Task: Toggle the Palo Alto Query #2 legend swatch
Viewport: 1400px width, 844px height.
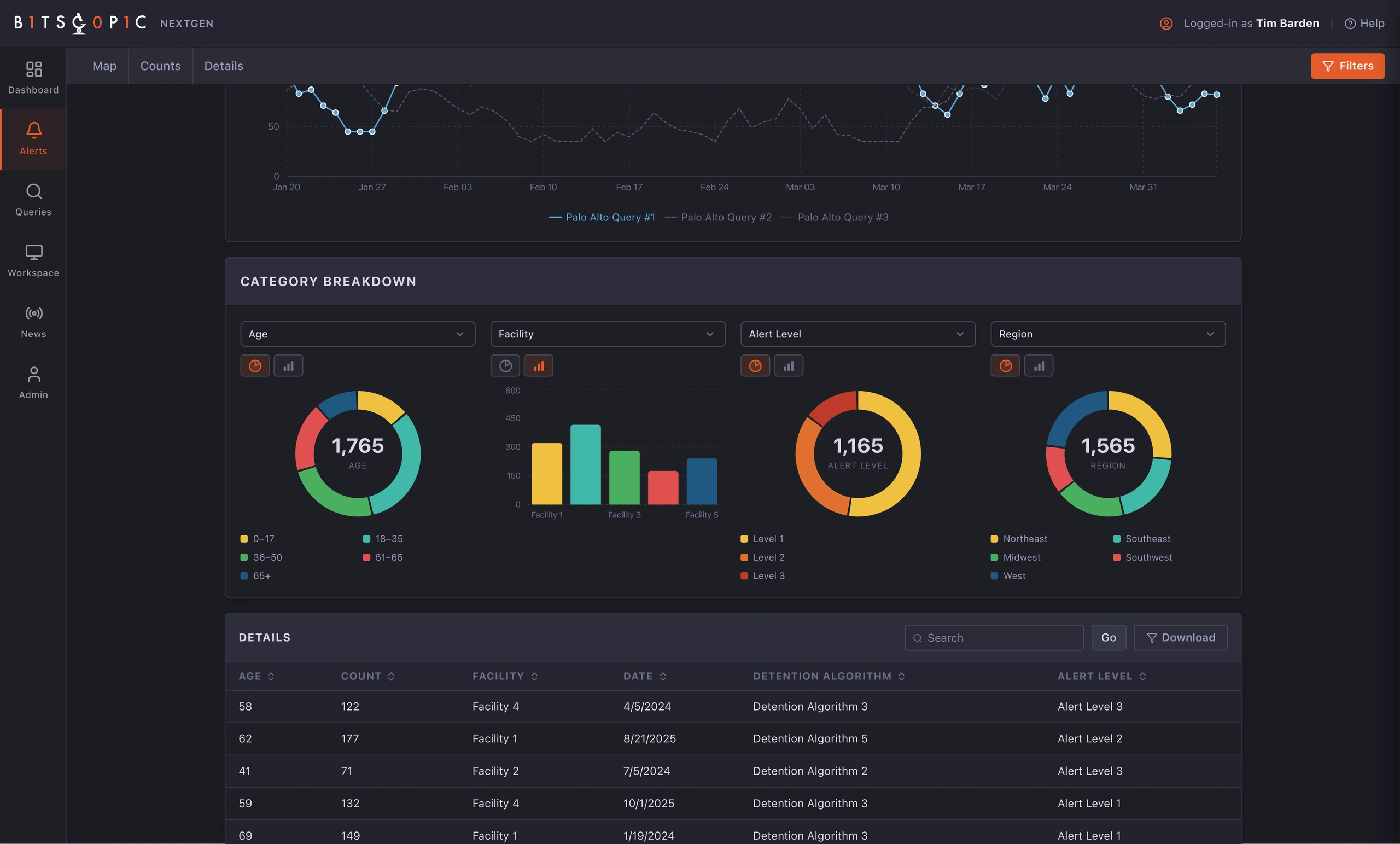Action: point(670,218)
